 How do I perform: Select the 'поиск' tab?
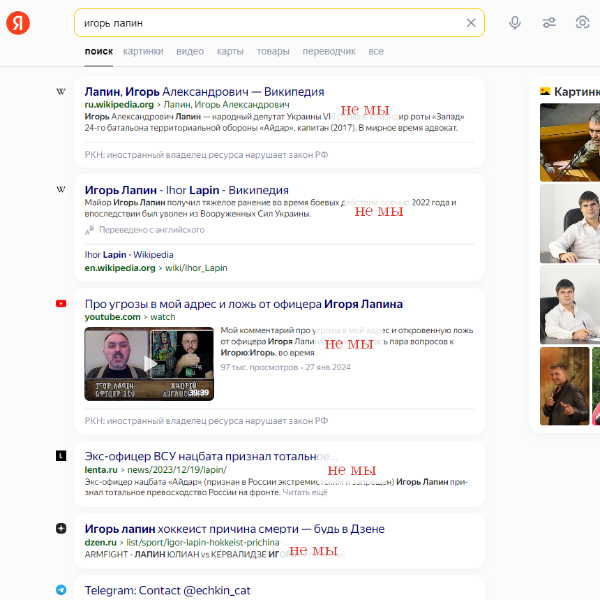99,52
